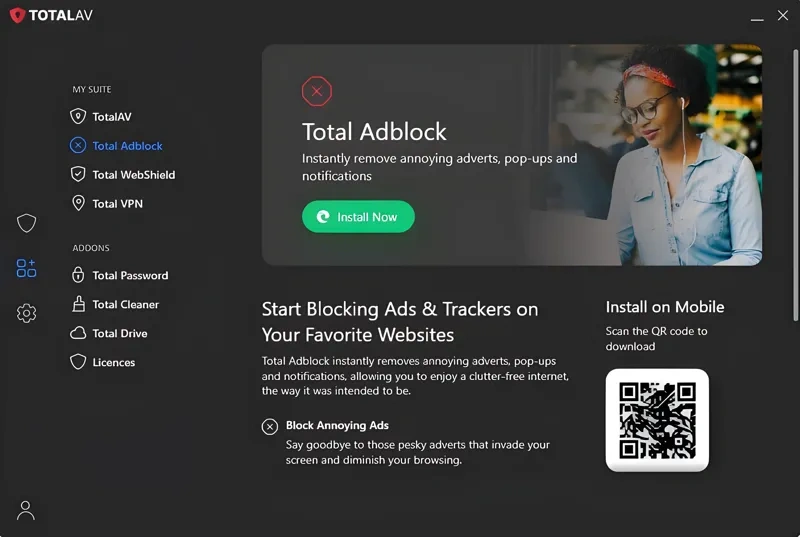Click the TotalAV logo in title bar
Viewport: 800px width, 537px height.
tap(52, 15)
